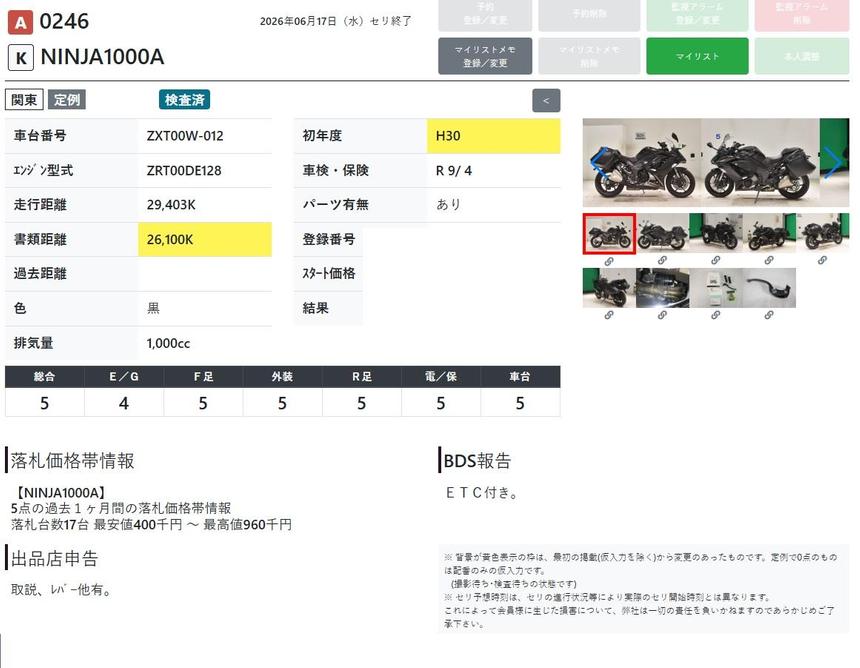Click the 総合 score column header
This screenshot has width=860, height=668.
click(44, 377)
